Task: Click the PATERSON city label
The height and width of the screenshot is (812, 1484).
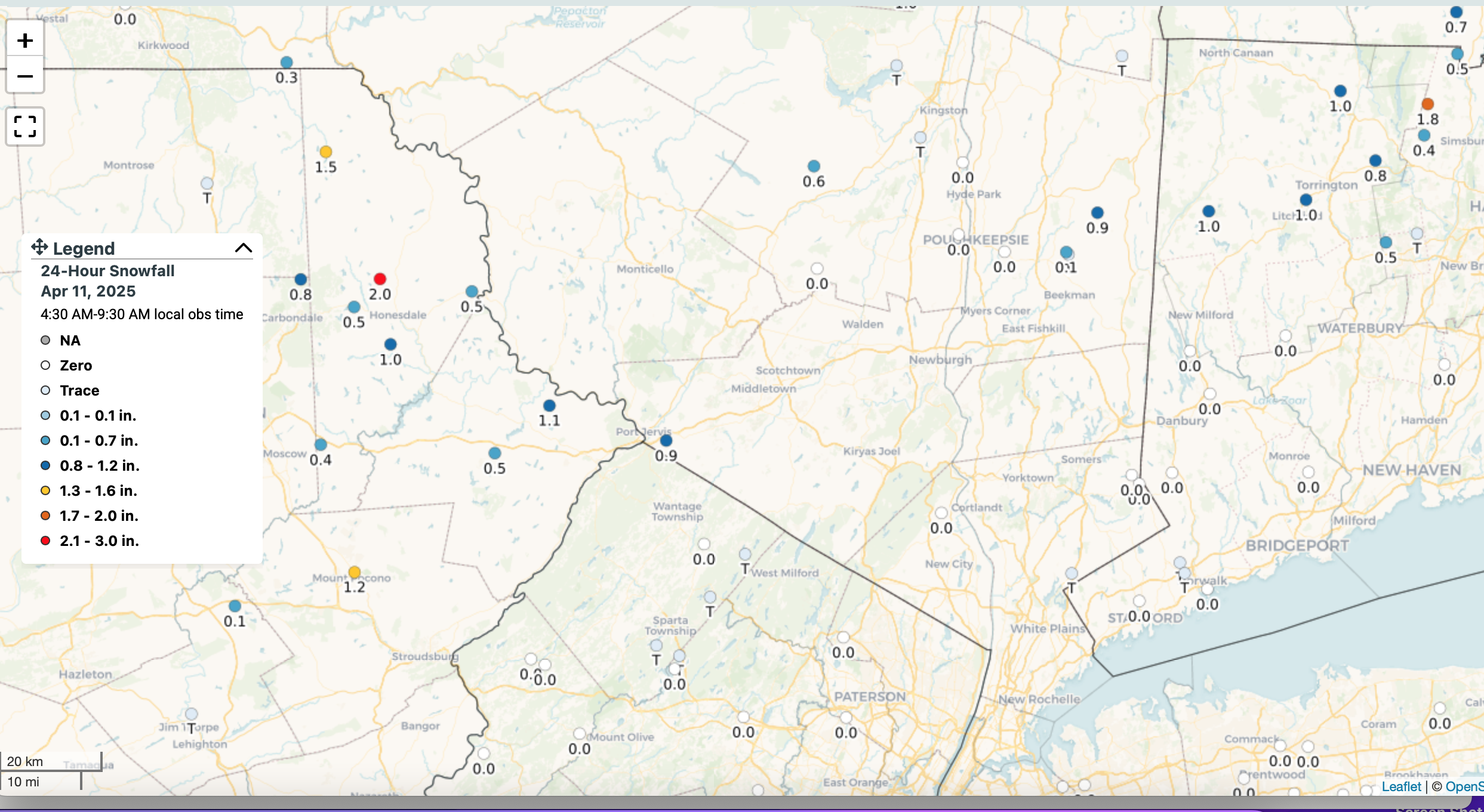Action: click(870, 697)
